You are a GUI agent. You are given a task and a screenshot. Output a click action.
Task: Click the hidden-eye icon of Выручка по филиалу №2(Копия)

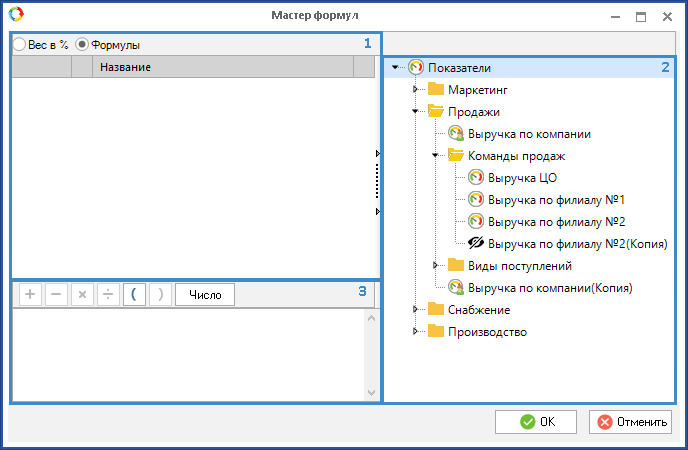tap(476, 243)
